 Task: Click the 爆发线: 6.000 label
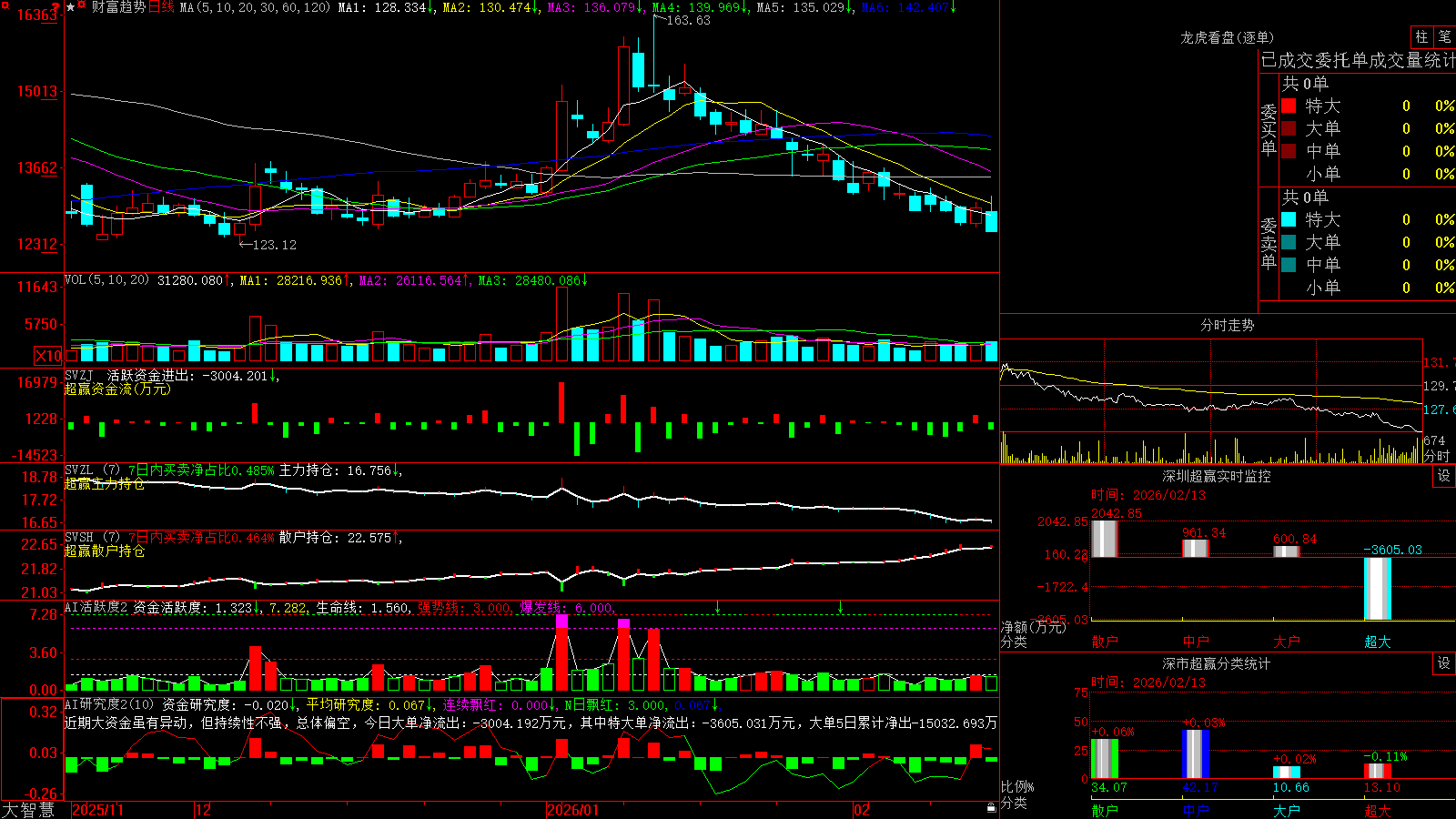[565, 608]
